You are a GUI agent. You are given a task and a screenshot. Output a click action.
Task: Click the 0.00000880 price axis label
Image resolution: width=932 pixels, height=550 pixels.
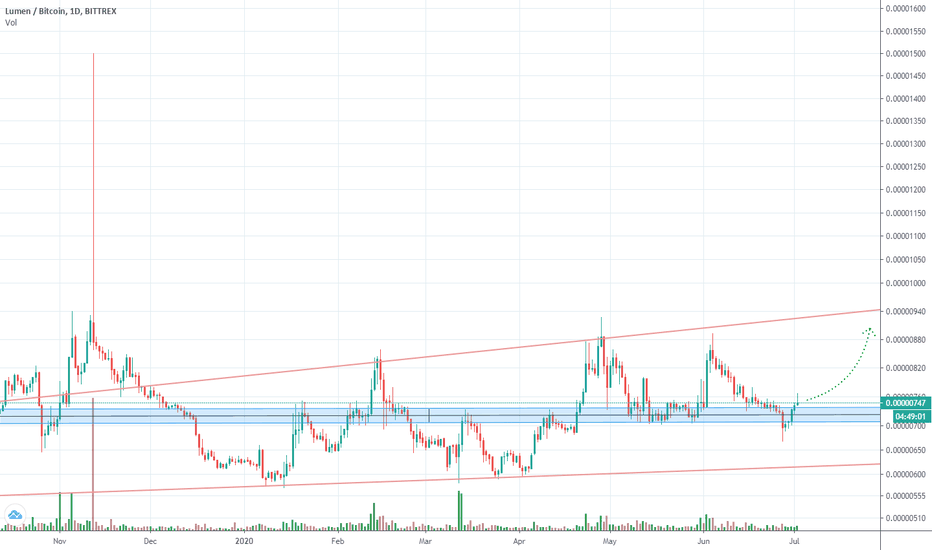905,340
